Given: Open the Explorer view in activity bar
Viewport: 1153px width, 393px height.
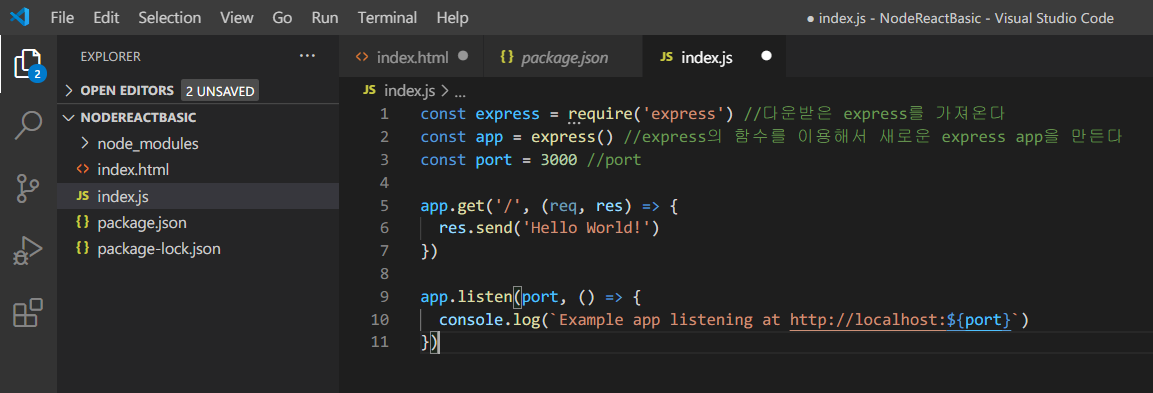Looking at the screenshot, I should [29, 65].
